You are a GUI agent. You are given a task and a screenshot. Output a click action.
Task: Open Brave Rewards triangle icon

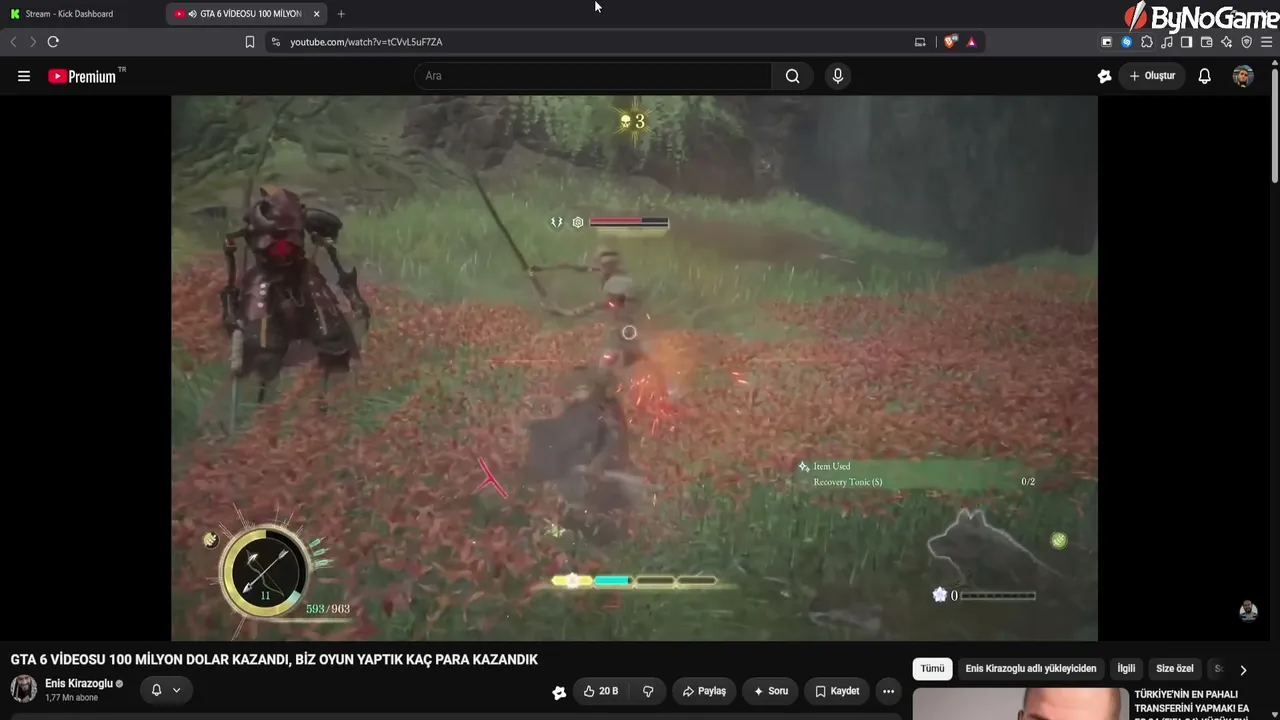tap(971, 42)
